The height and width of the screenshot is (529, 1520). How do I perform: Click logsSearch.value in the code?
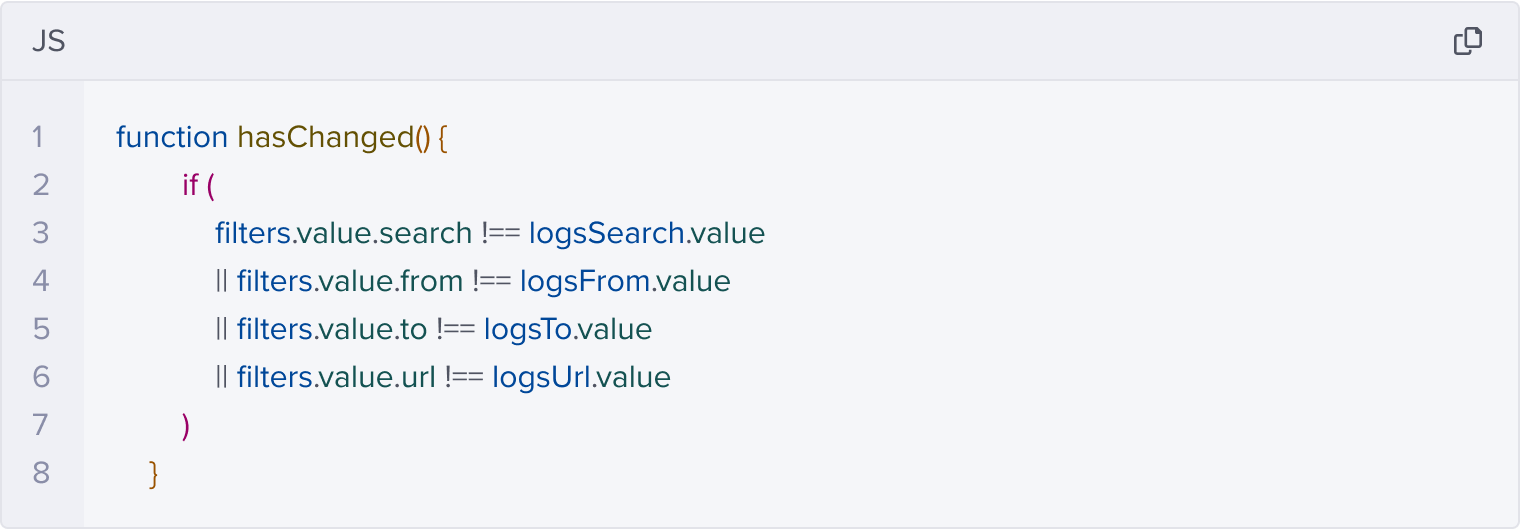pyautogui.click(x=646, y=233)
